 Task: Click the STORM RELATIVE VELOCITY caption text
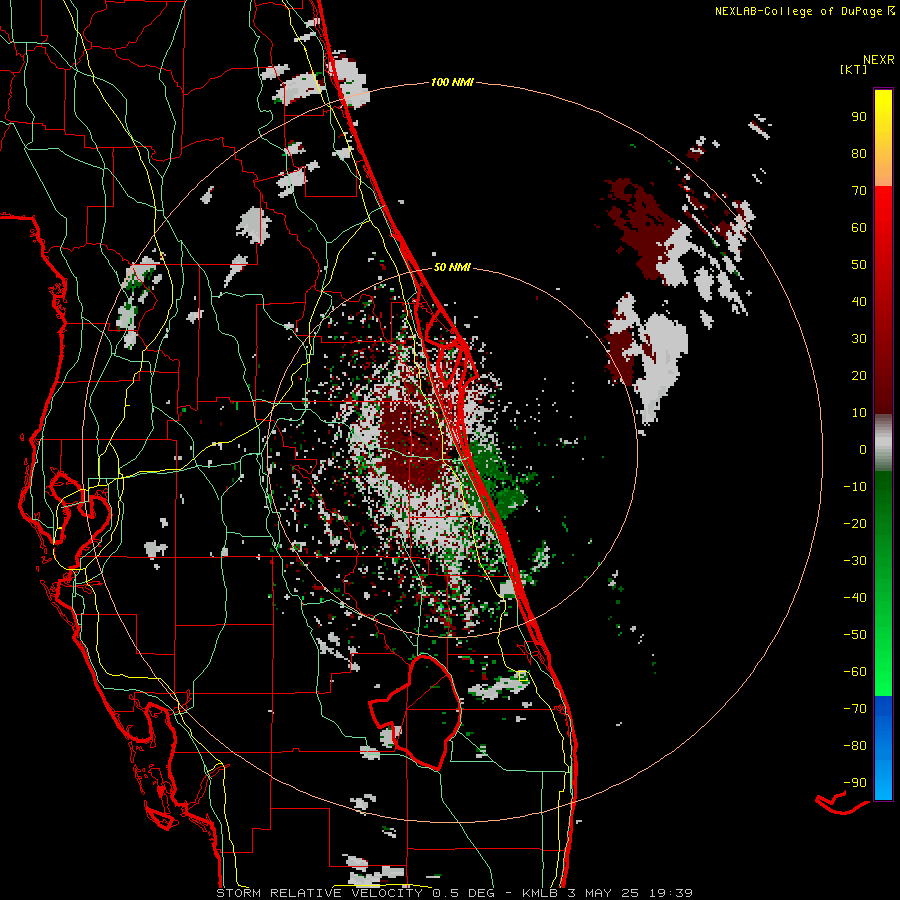coord(320,893)
